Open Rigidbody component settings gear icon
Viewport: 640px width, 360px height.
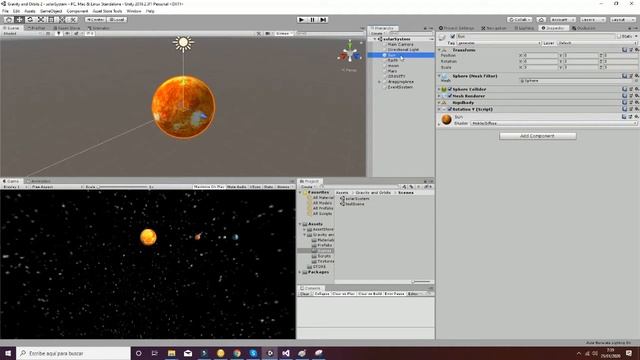click(x=636, y=102)
